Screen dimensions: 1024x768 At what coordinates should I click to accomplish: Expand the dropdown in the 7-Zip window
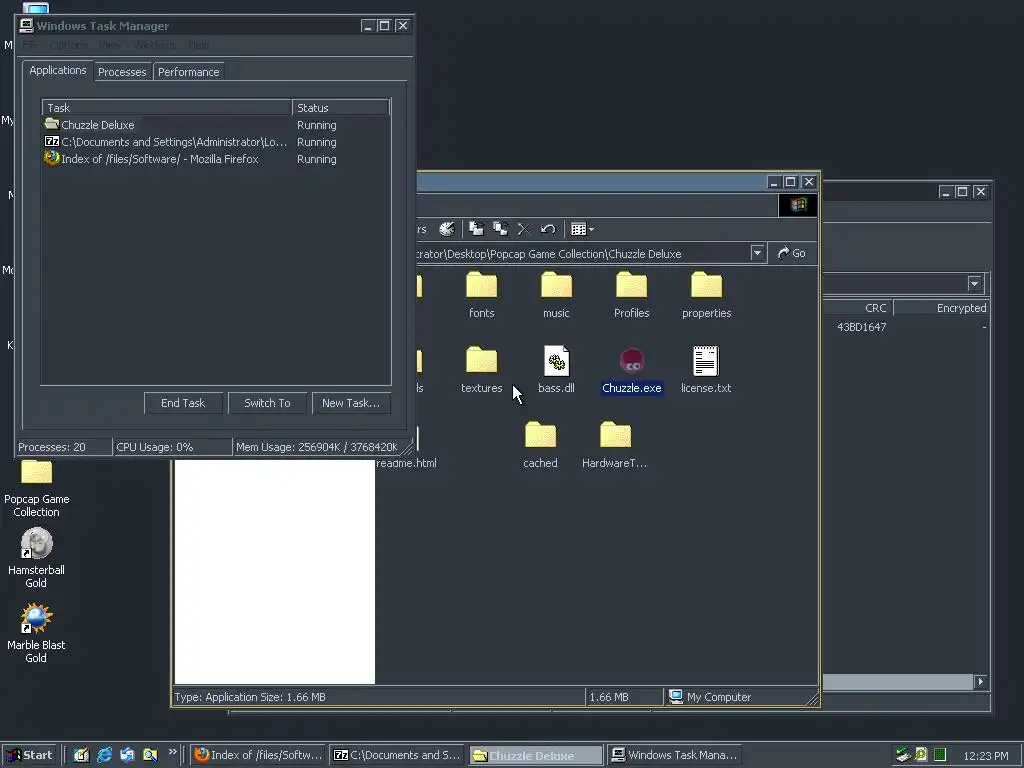point(974,283)
